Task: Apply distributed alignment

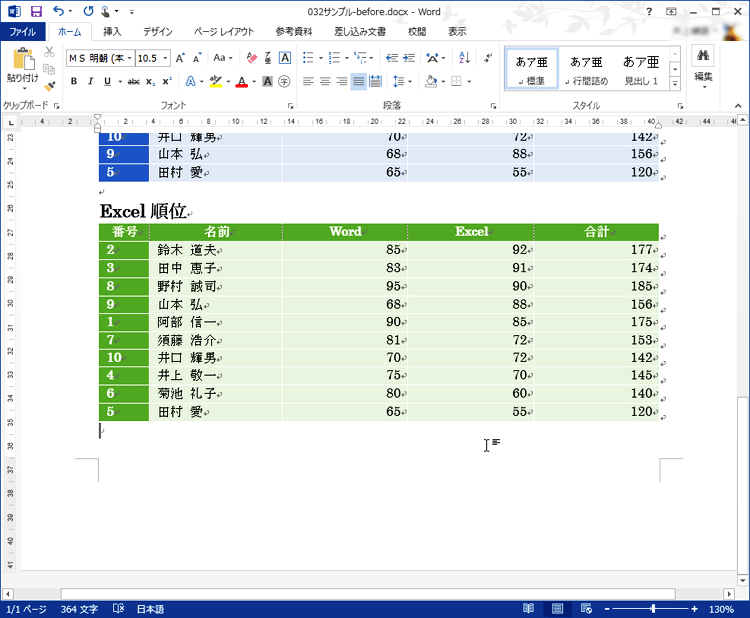Action: point(375,81)
